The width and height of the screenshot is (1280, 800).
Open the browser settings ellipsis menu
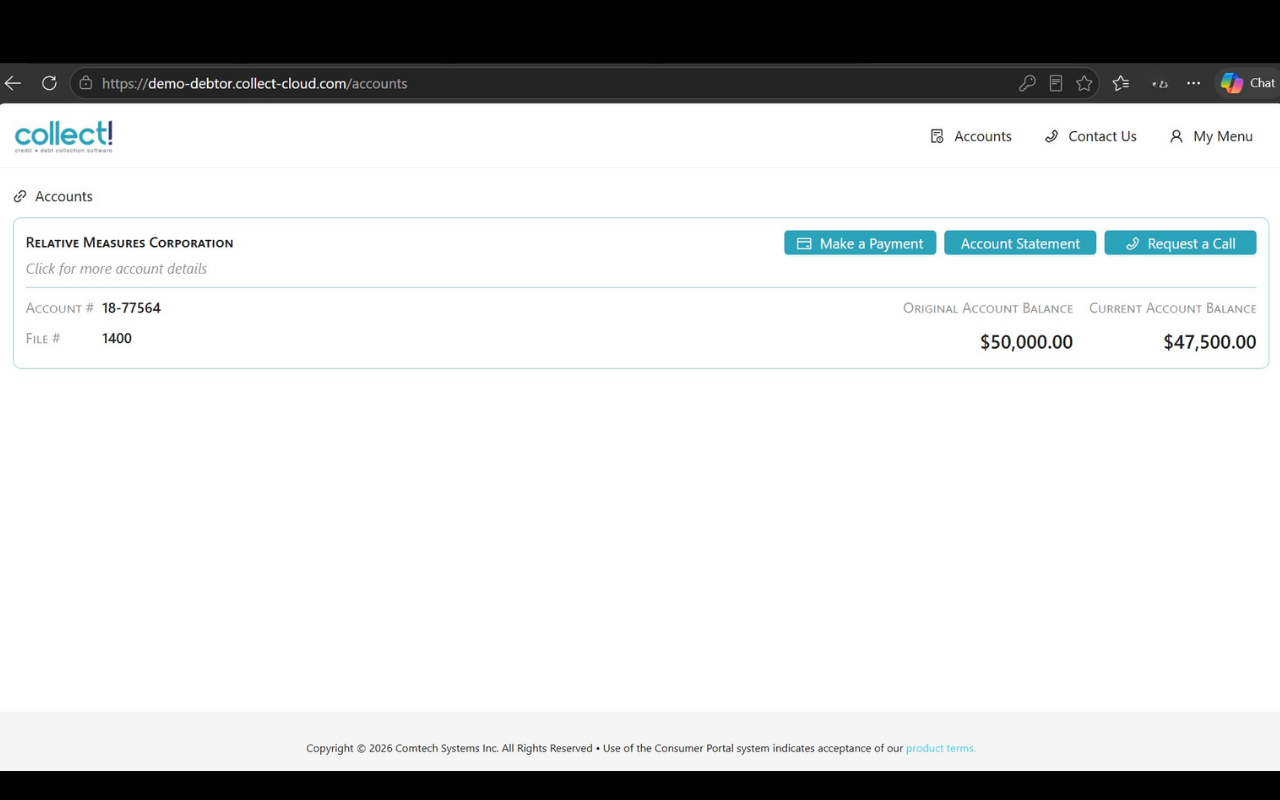pos(1194,83)
